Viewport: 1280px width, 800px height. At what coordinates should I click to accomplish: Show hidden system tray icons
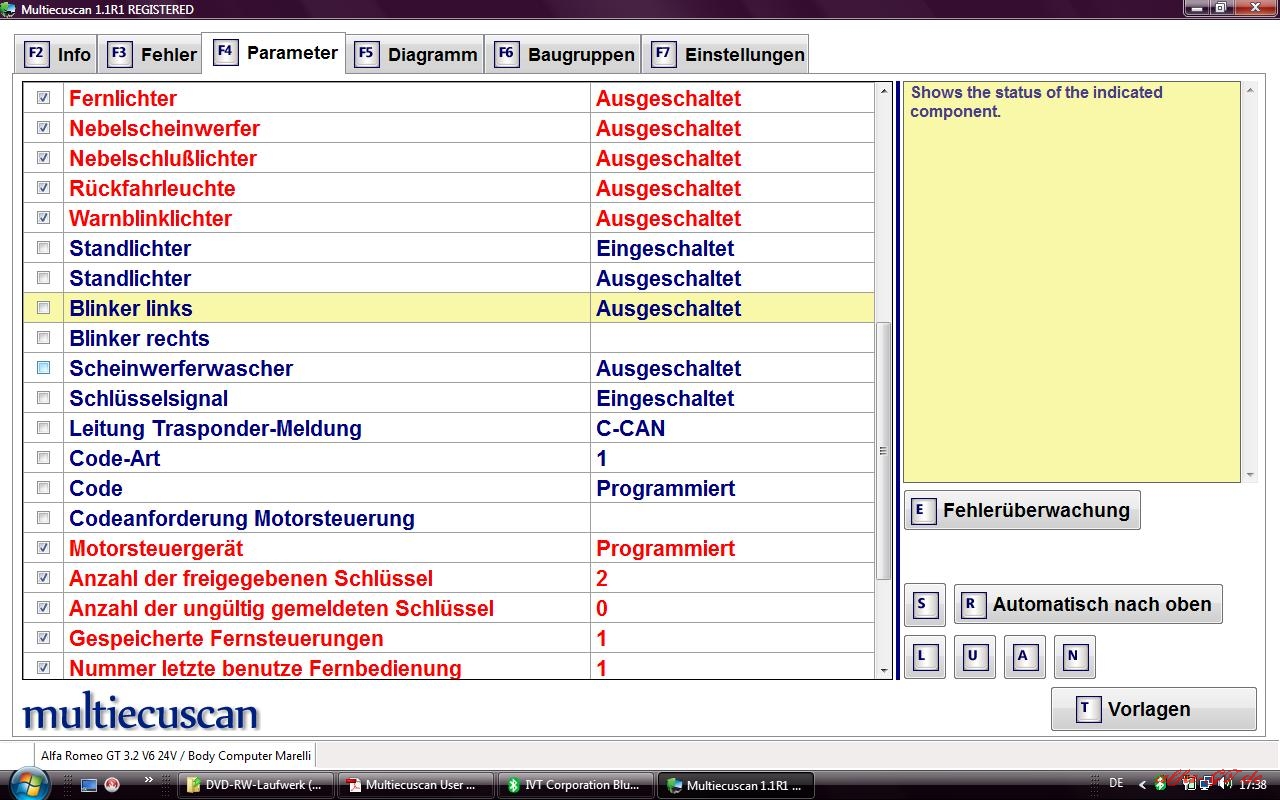click(1144, 784)
